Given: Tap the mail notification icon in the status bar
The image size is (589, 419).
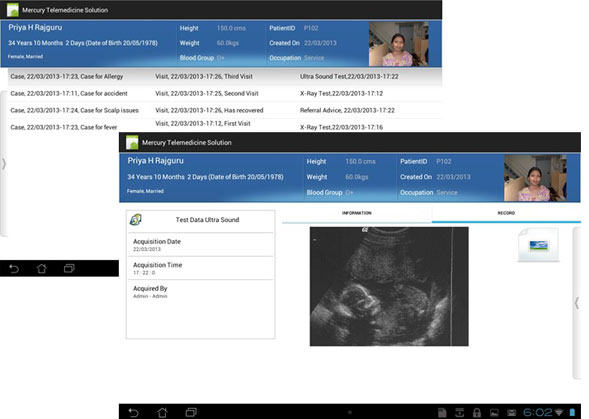Looking at the screenshot, I should pos(511,413).
